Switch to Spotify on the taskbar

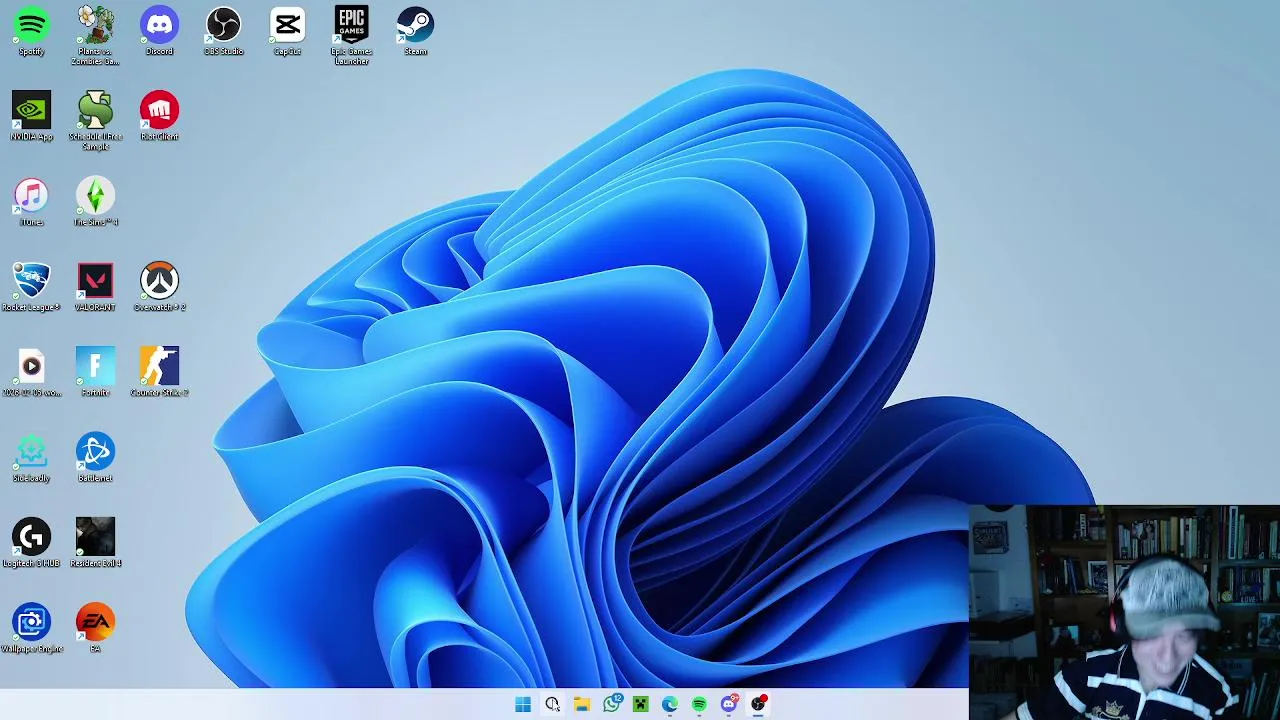pos(699,705)
